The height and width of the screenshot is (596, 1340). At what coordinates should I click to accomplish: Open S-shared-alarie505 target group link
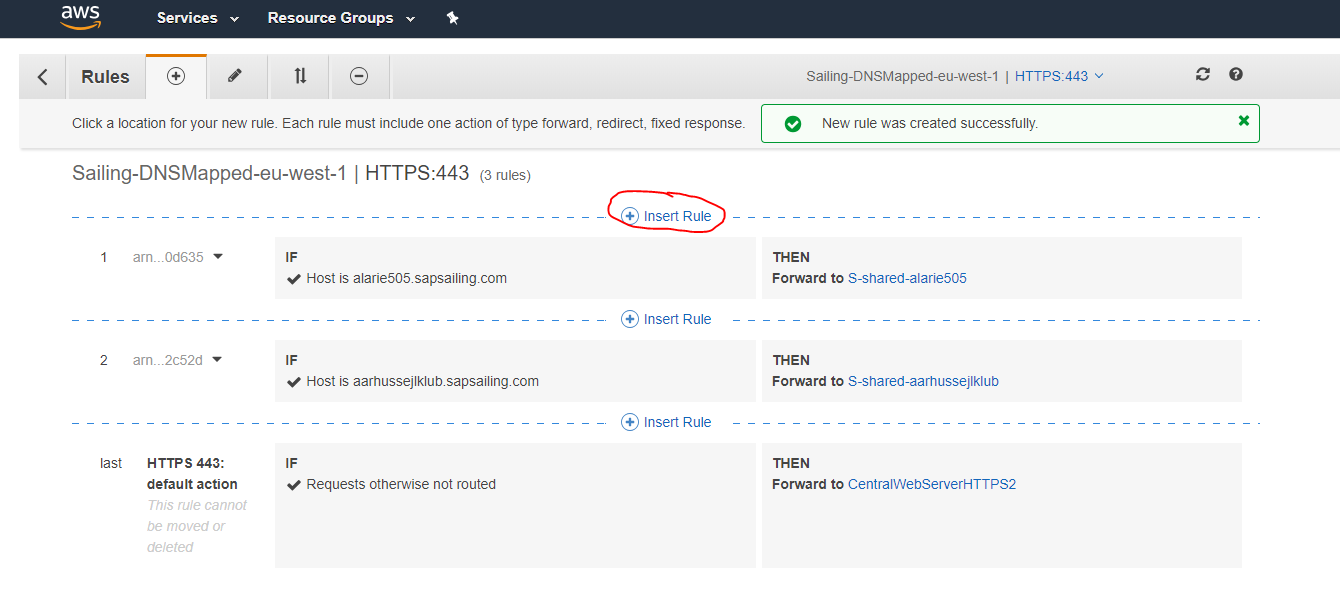(x=907, y=278)
